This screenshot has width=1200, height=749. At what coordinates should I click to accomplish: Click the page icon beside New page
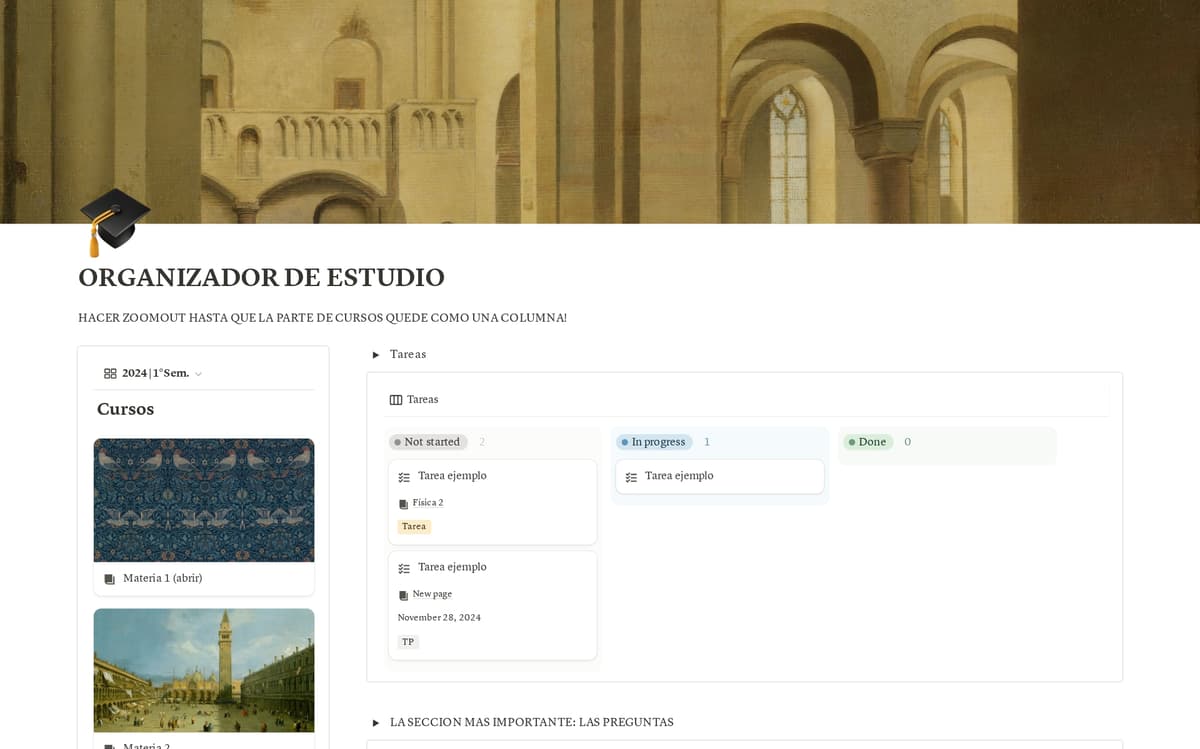pyautogui.click(x=402, y=593)
